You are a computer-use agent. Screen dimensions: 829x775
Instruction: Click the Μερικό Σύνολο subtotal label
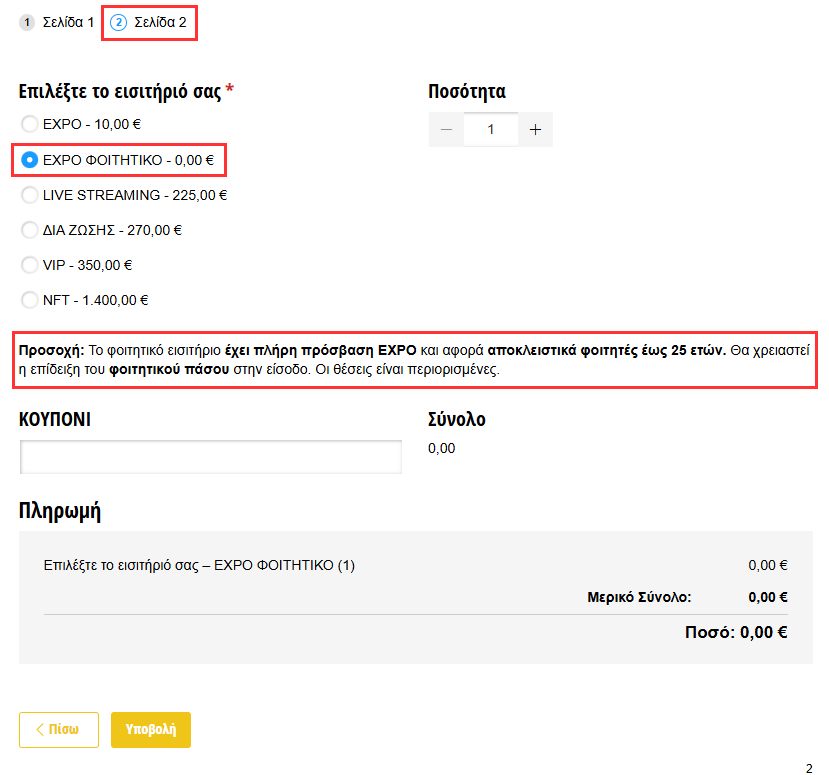[x=639, y=598]
